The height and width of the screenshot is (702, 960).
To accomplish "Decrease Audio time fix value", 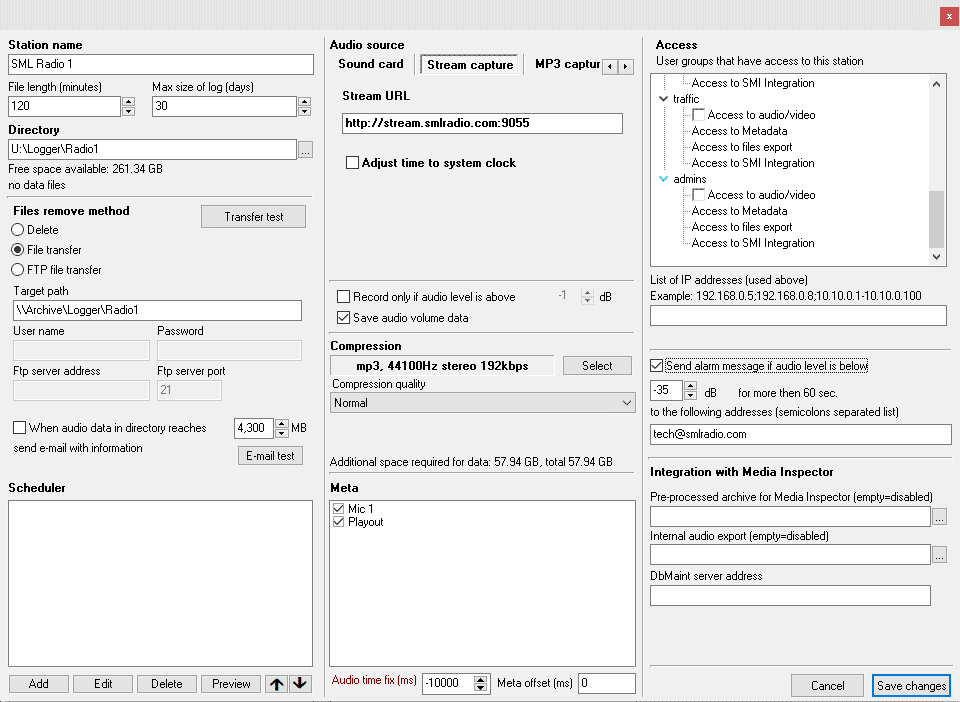I will click(x=481, y=688).
